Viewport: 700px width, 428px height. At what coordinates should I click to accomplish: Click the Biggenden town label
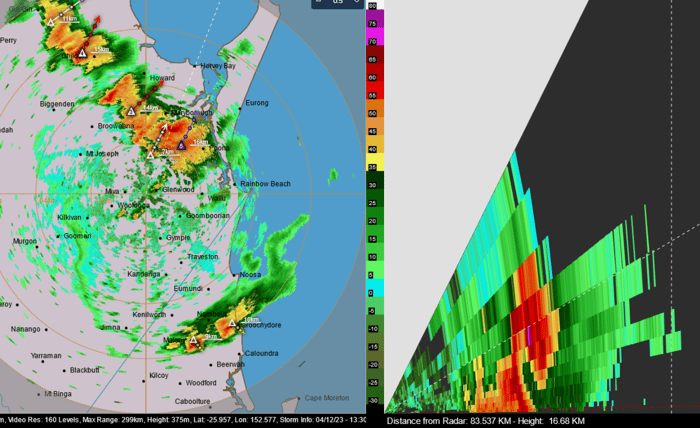coord(57,104)
